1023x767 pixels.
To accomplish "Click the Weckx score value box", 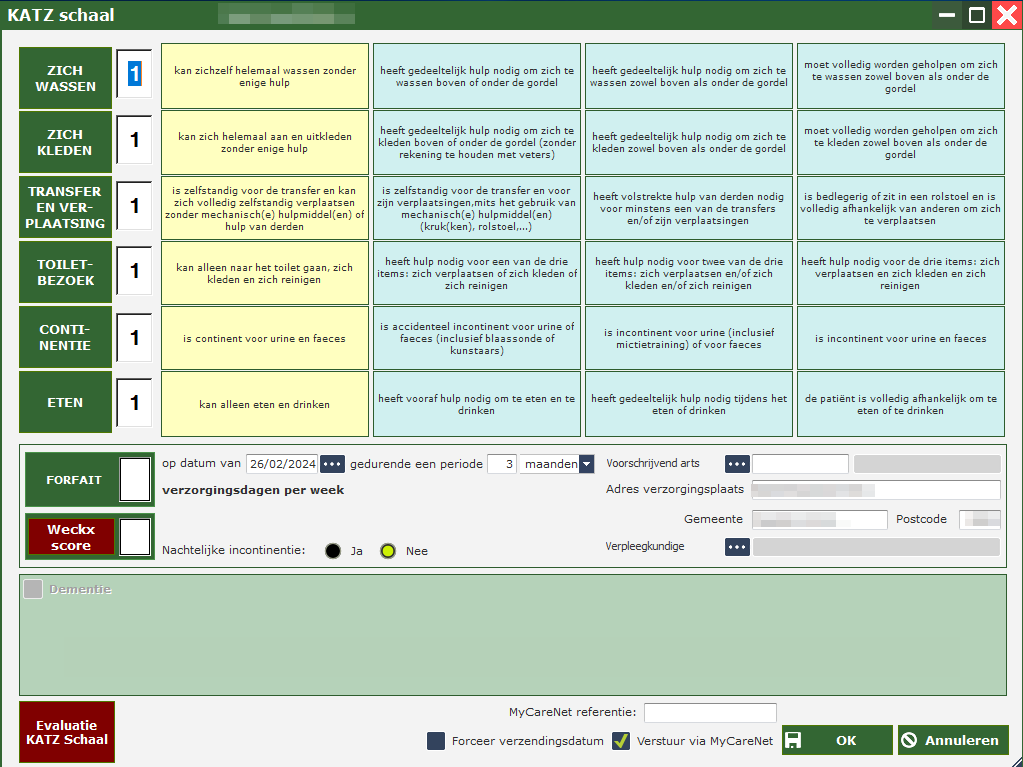I will [x=135, y=537].
